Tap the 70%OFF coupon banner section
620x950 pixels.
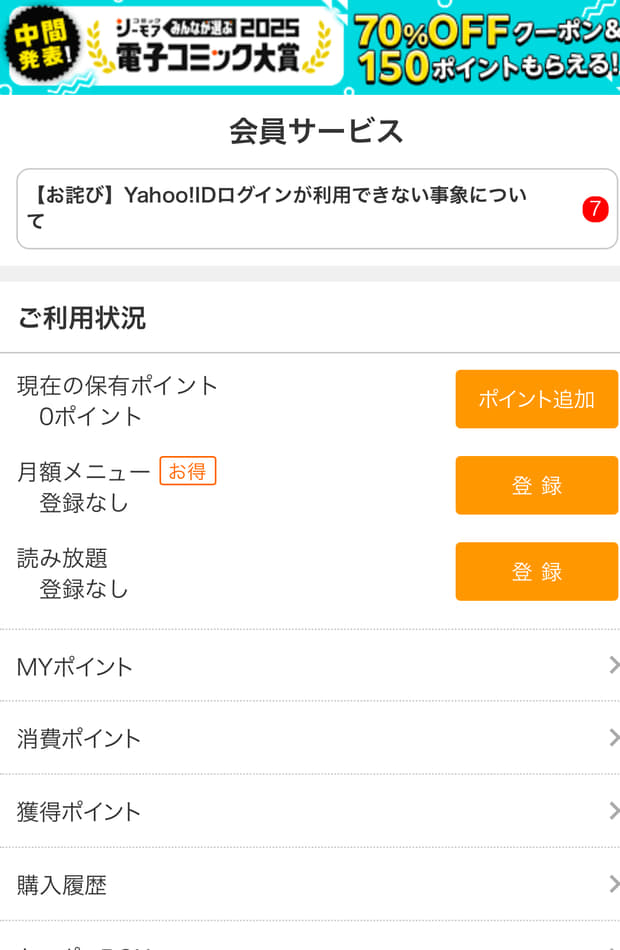coord(485,47)
